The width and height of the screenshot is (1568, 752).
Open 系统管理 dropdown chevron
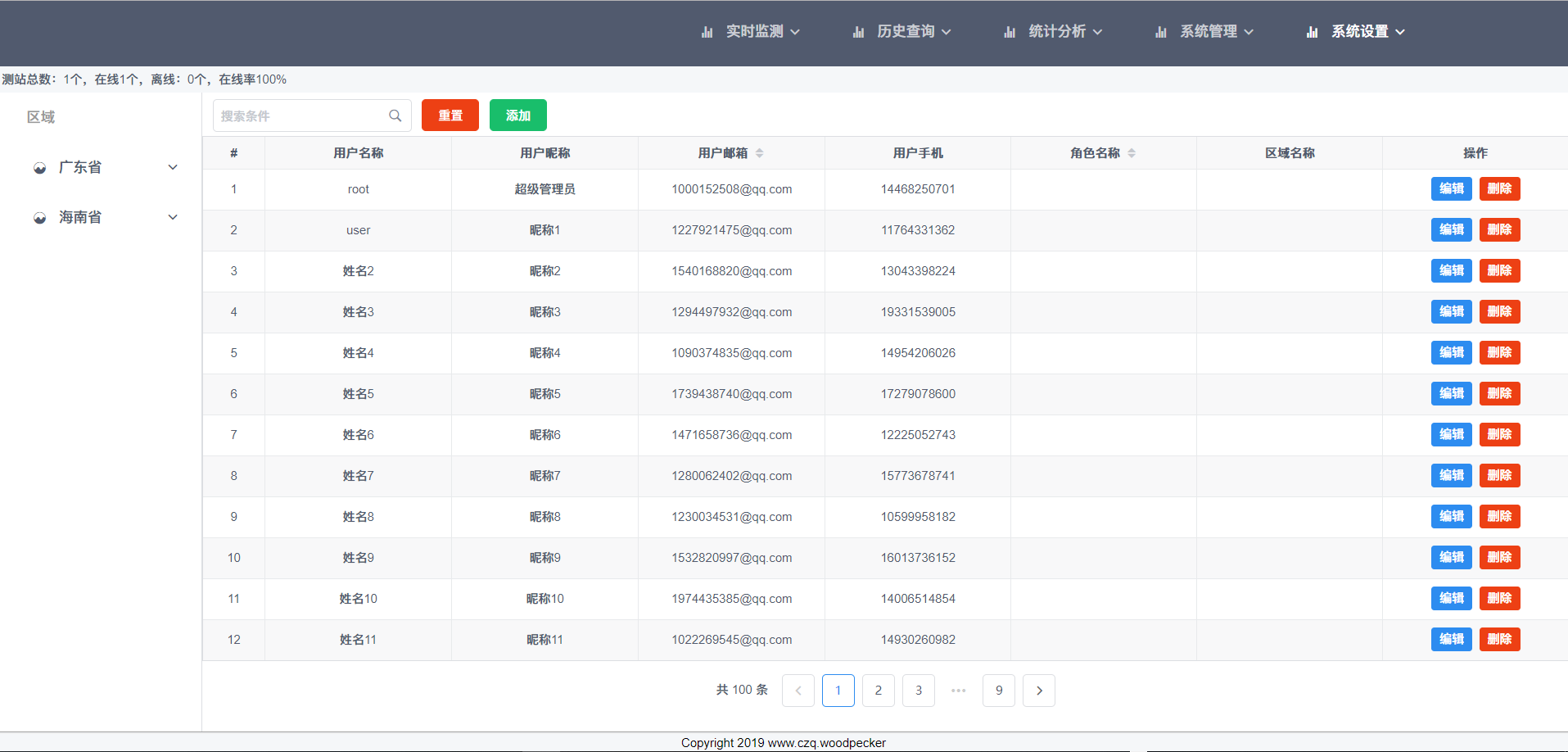[x=1249, y=32]
